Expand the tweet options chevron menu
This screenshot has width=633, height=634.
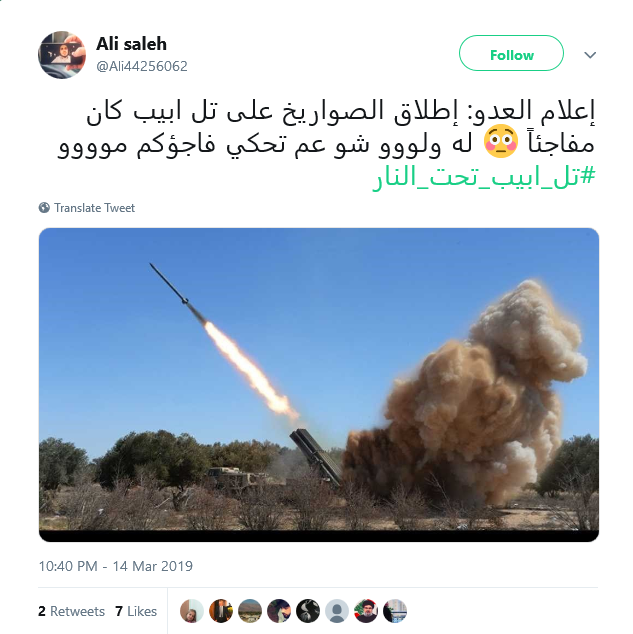coord(590,55)
